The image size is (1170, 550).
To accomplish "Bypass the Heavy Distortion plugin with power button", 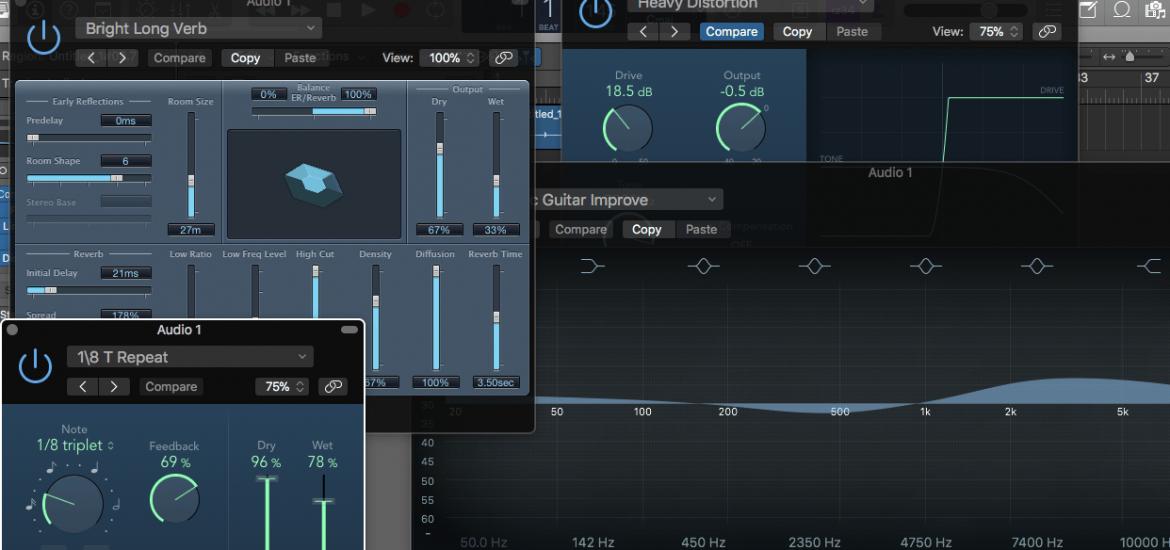I will (595, 13).
